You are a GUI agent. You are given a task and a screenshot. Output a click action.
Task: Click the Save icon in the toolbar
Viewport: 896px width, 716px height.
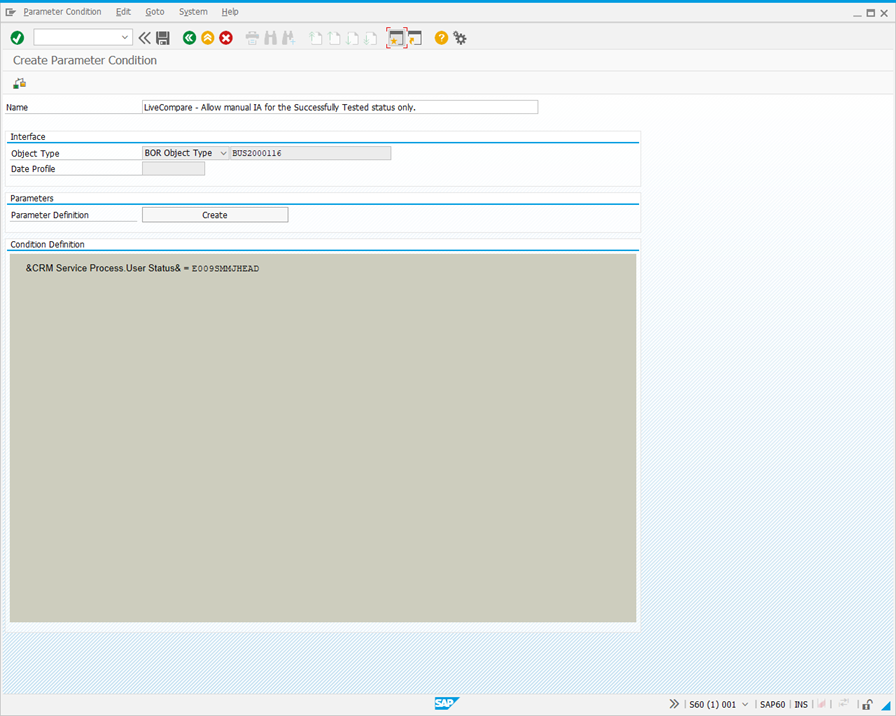[x=163, y=38]
